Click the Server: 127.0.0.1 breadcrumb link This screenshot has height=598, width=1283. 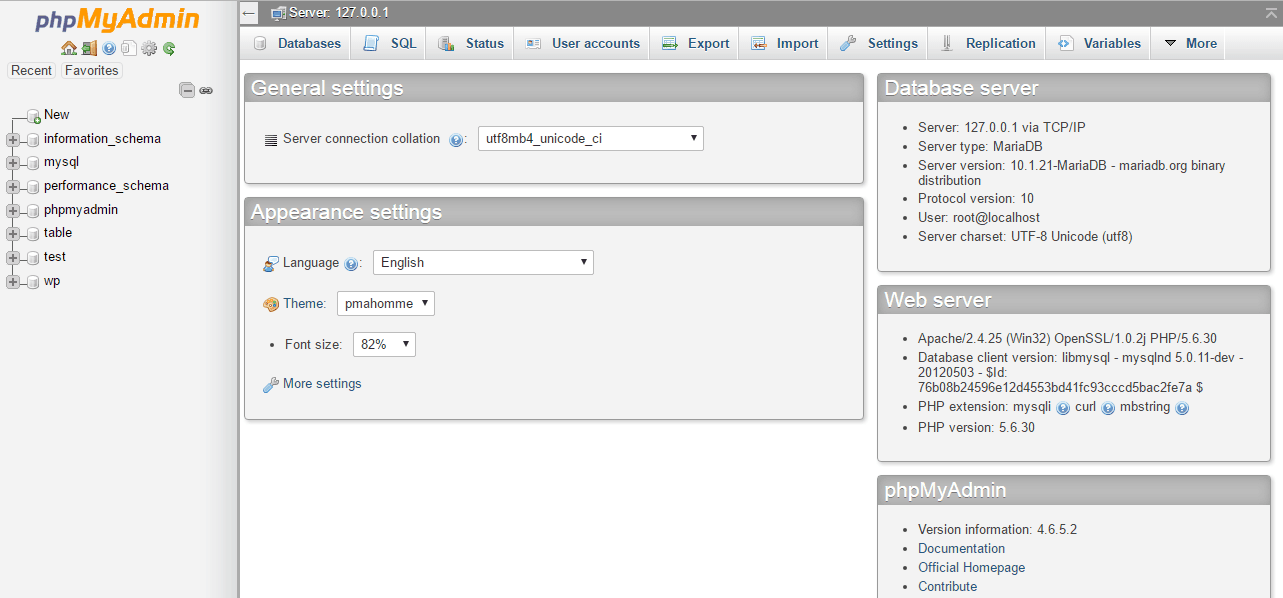(x=339, y=13)
